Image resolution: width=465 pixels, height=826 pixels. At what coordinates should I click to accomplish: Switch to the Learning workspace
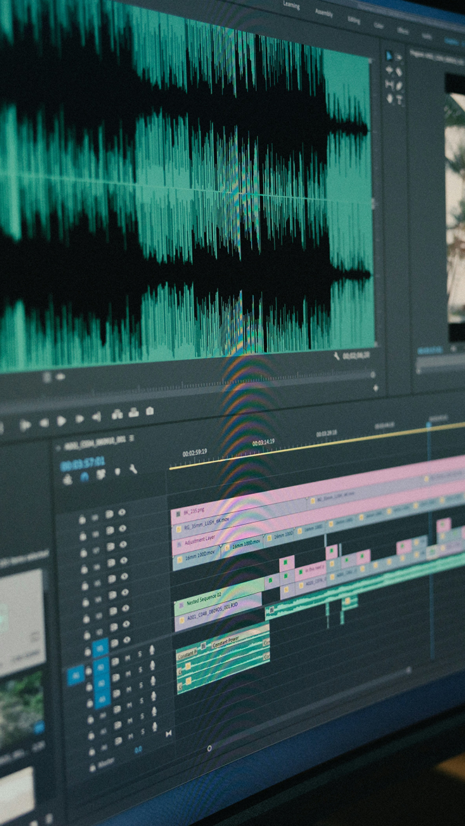click(x=291, y=6)
